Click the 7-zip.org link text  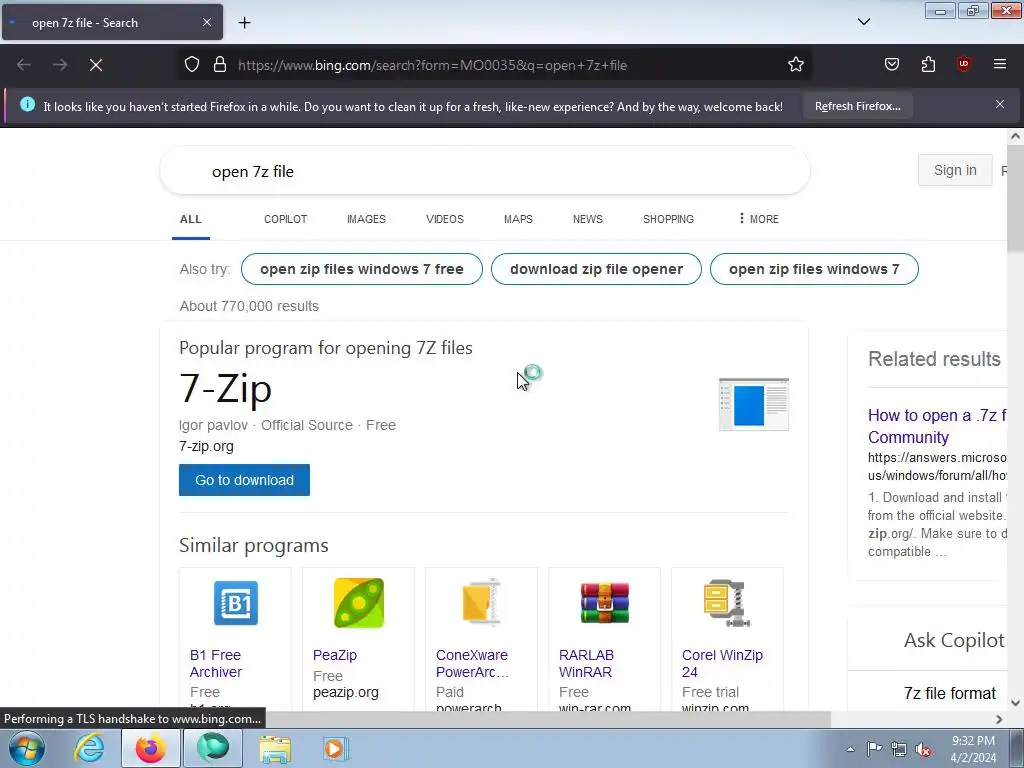point(206,447)
